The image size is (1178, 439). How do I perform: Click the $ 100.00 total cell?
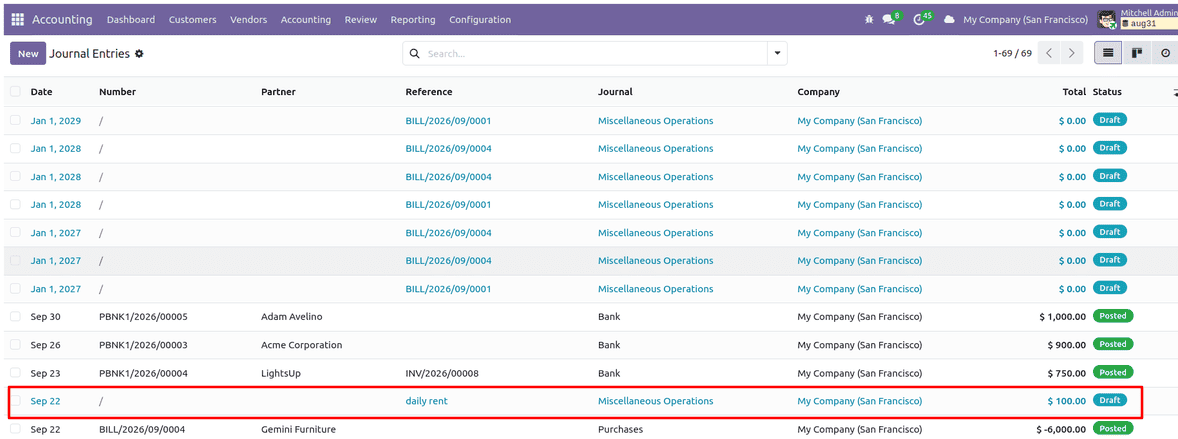click(x=1067, y=401)
